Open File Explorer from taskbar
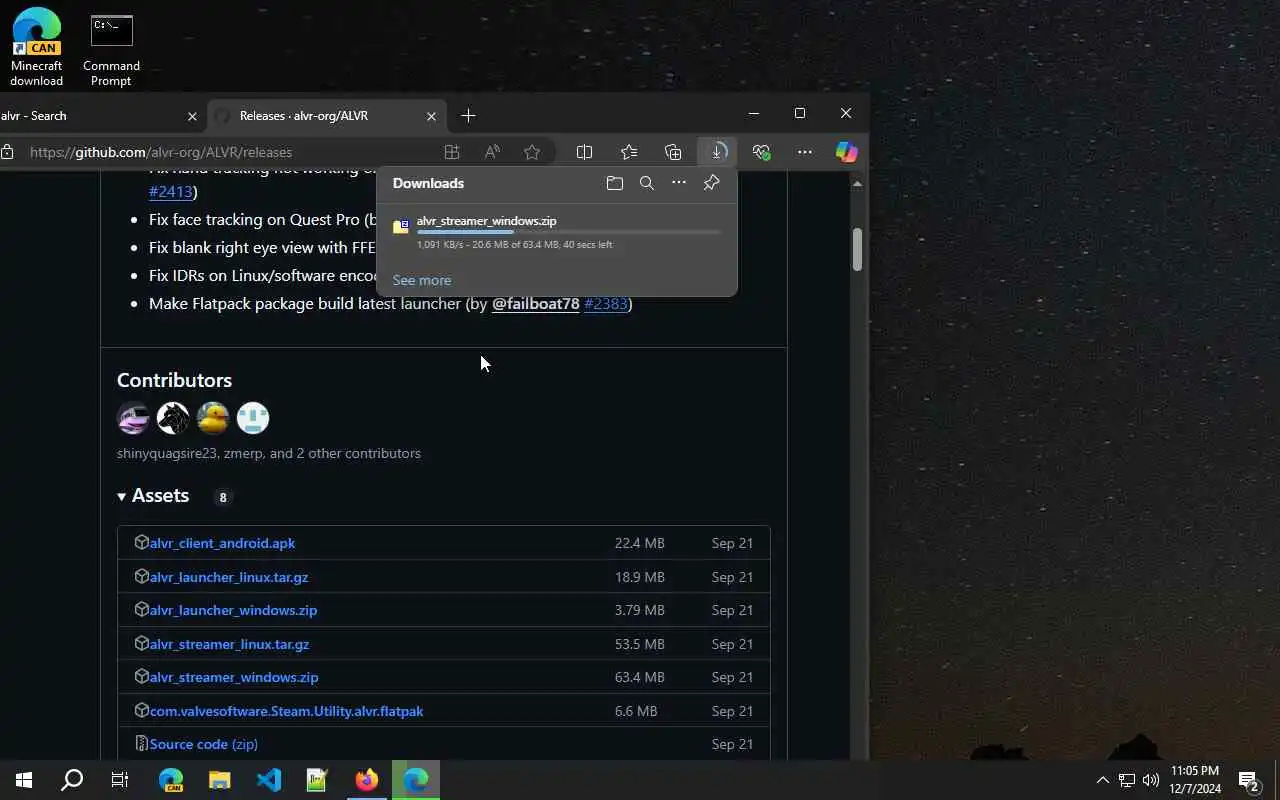1280x800 pixels. click(220, 780)
